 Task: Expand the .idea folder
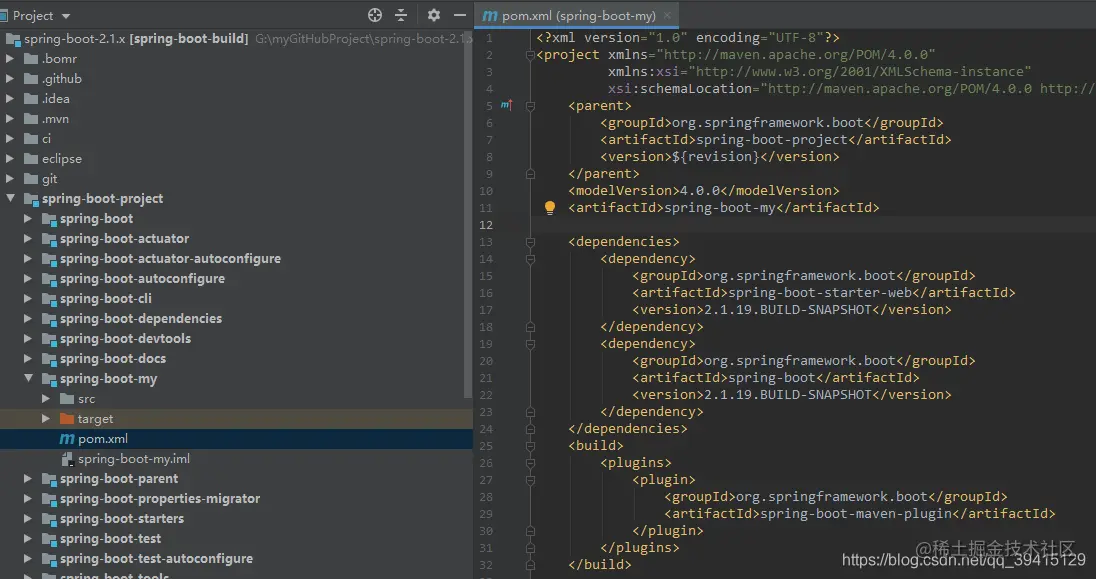10,99
